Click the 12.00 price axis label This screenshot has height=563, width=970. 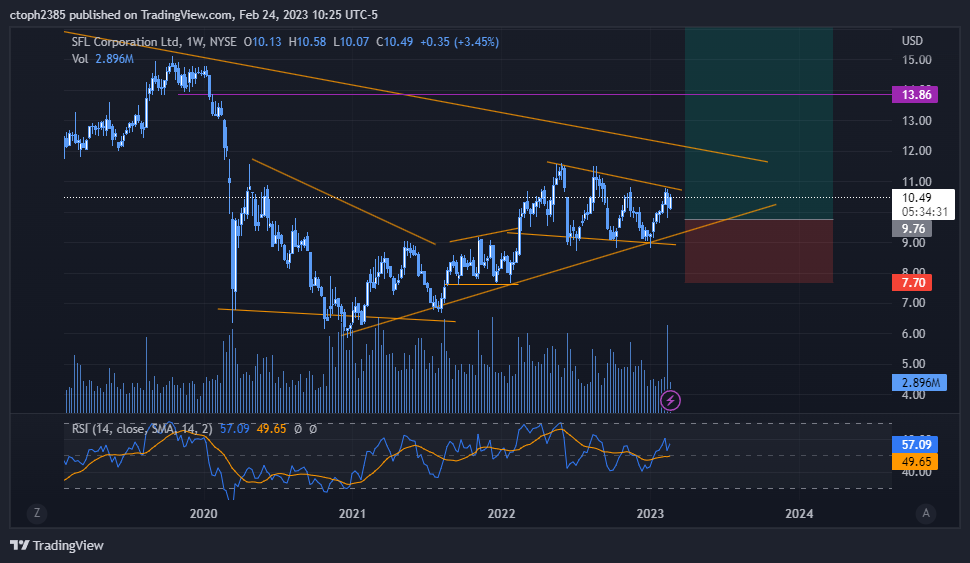coord(916,151)
